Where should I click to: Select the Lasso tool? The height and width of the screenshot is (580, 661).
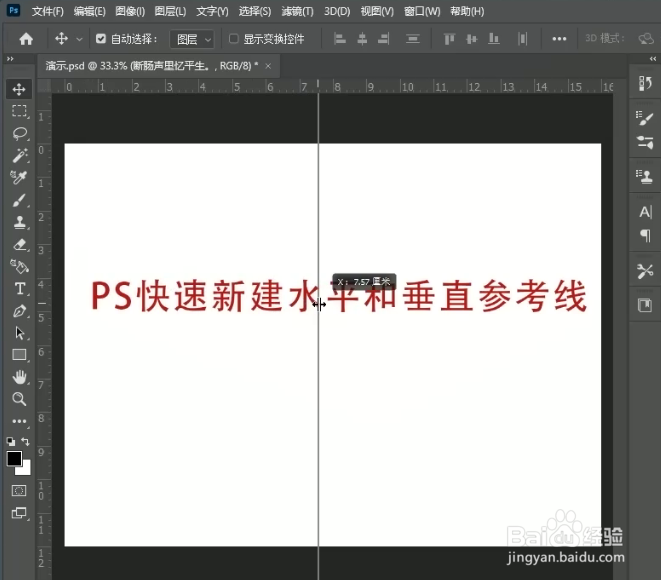(x=19, y=134)
